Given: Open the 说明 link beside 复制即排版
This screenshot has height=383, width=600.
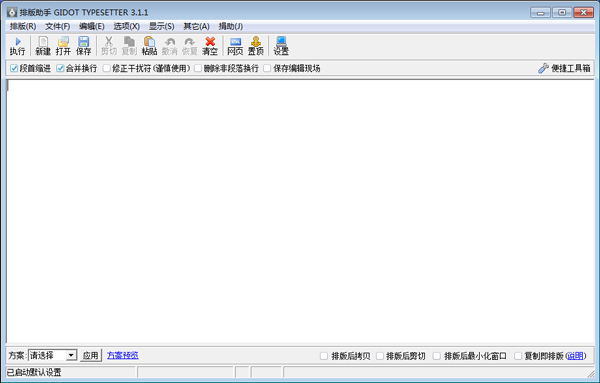Looking at the screenshot, I should pos(576,356).
